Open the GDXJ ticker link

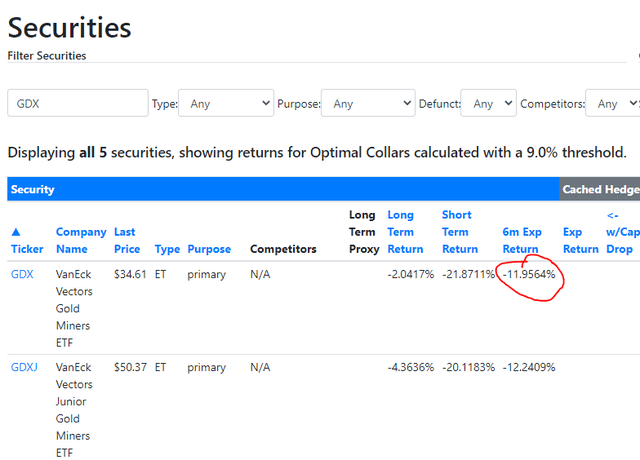pyautogui.click(x=24, y=367)
